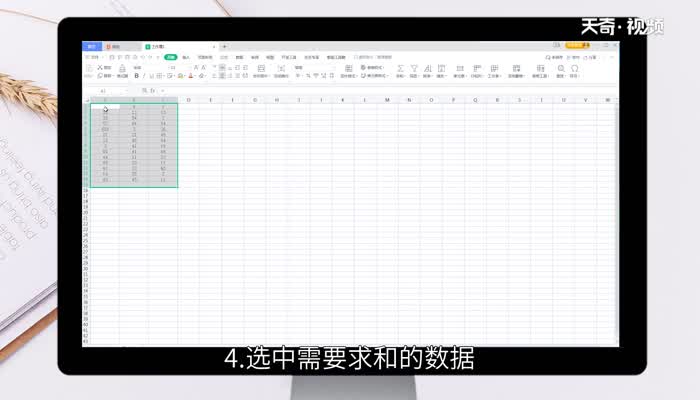Click the Sort (排序) icon
The width and height of the screenshot is (700, 400).
[428, 68]
